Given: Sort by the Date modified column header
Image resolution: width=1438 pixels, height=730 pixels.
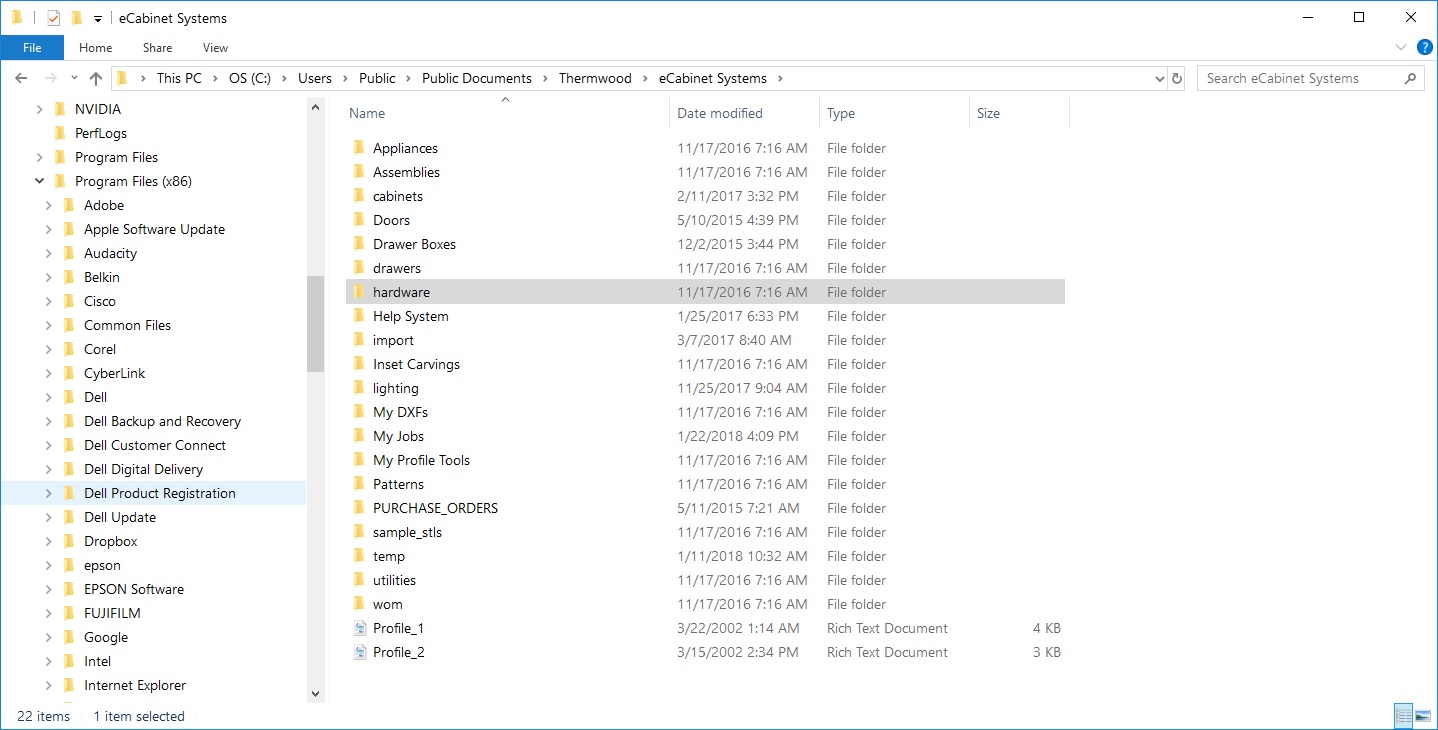Looking at the screenshot, I should pos(720,113).
